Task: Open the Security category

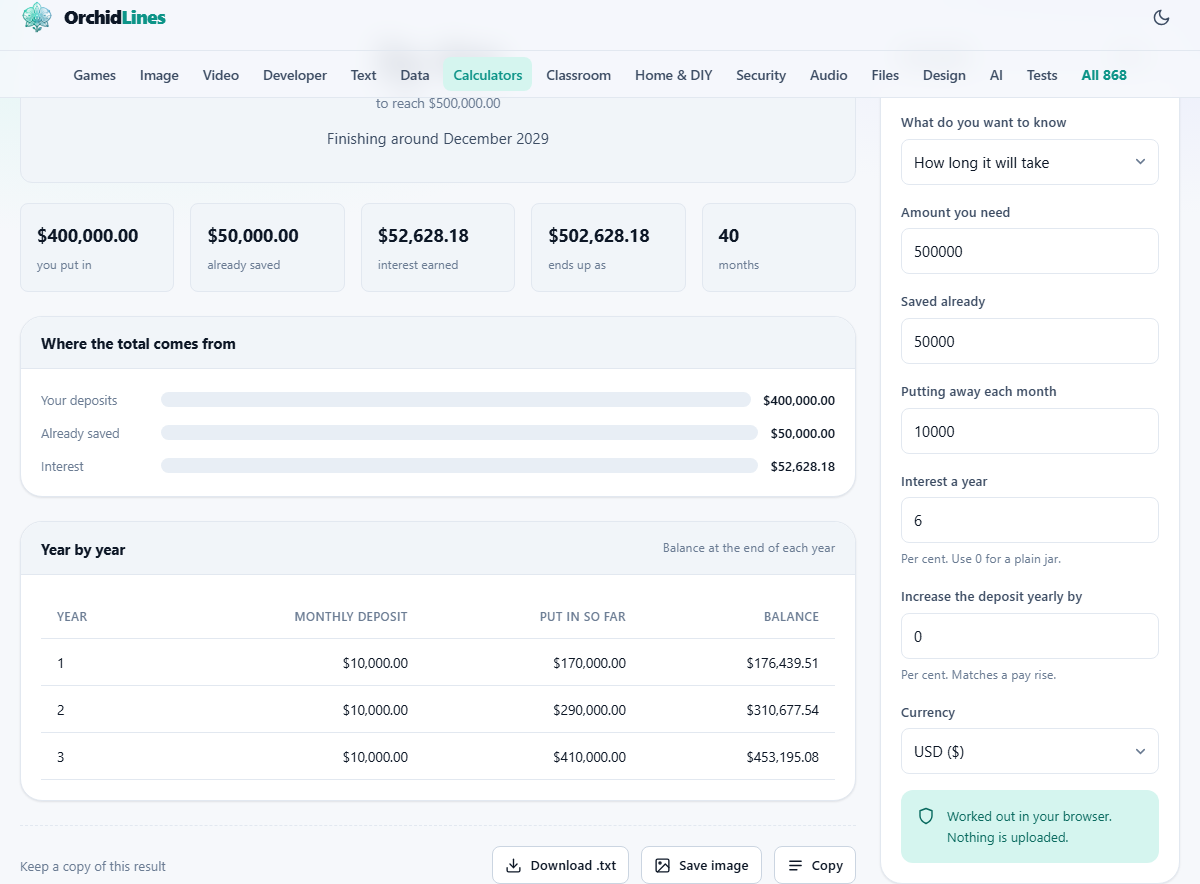Action: click(x=761, y=75)
